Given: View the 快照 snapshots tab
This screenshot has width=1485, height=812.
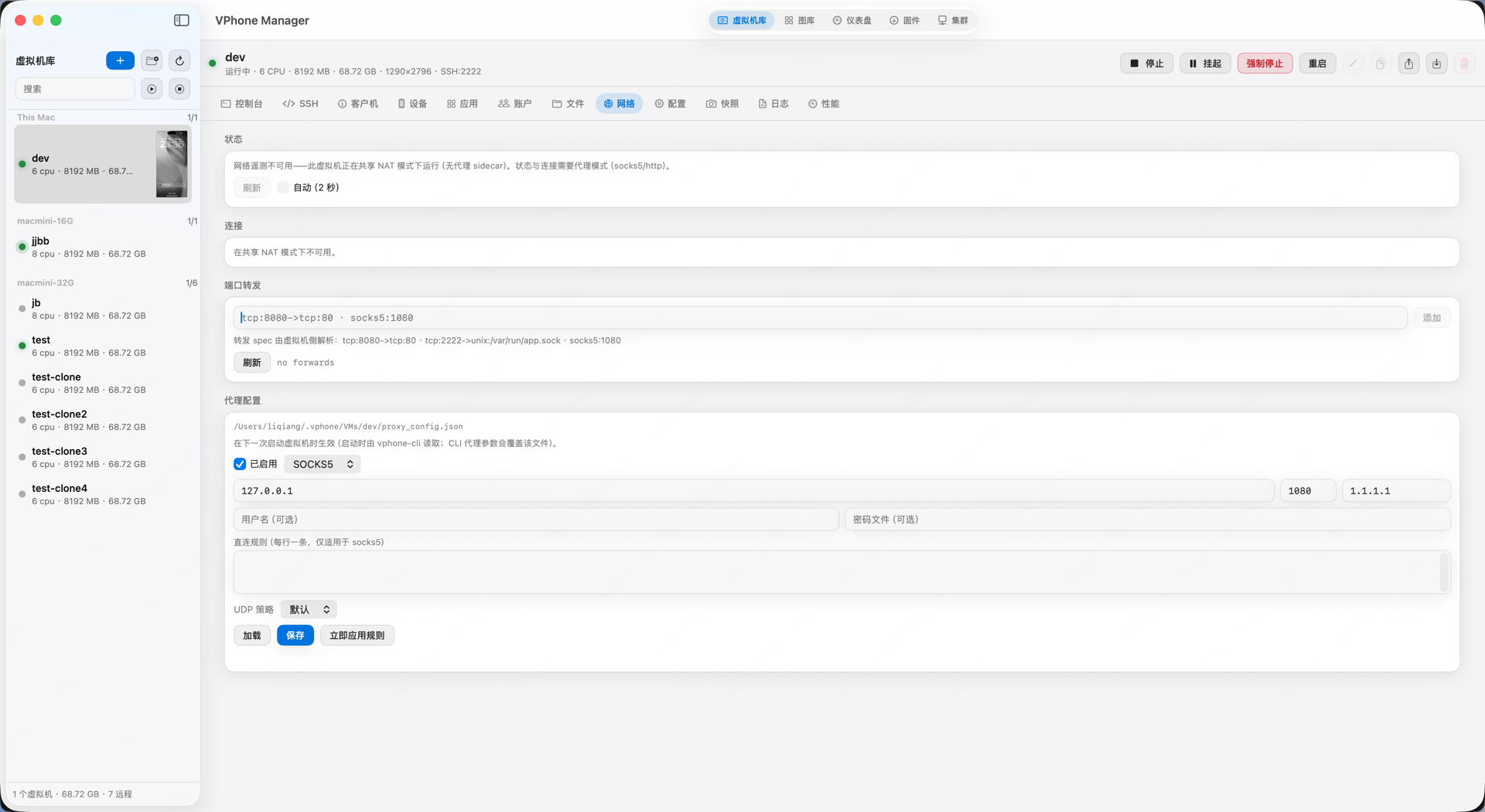Looking at the screenshot, I should 722,104.
